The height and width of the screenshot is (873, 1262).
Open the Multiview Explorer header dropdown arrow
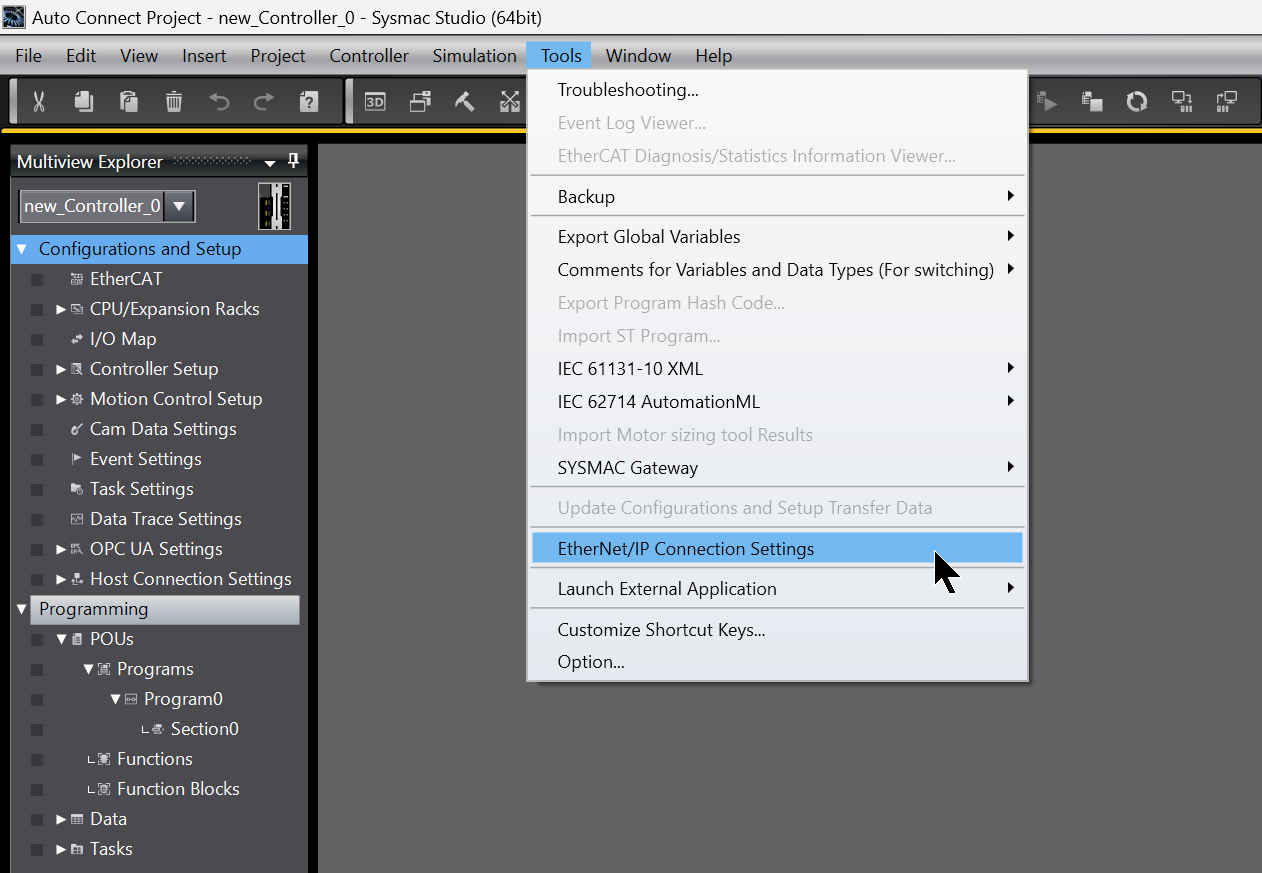coord(270,163)
